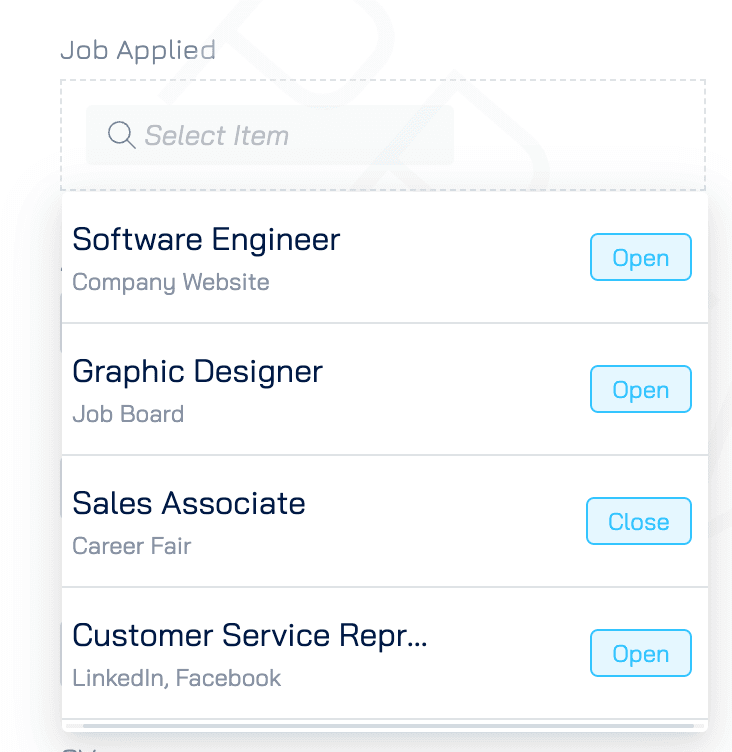Click blank space between Sales Associate and Close
Screen dimensions: 732x752
(x=446, y=521)
